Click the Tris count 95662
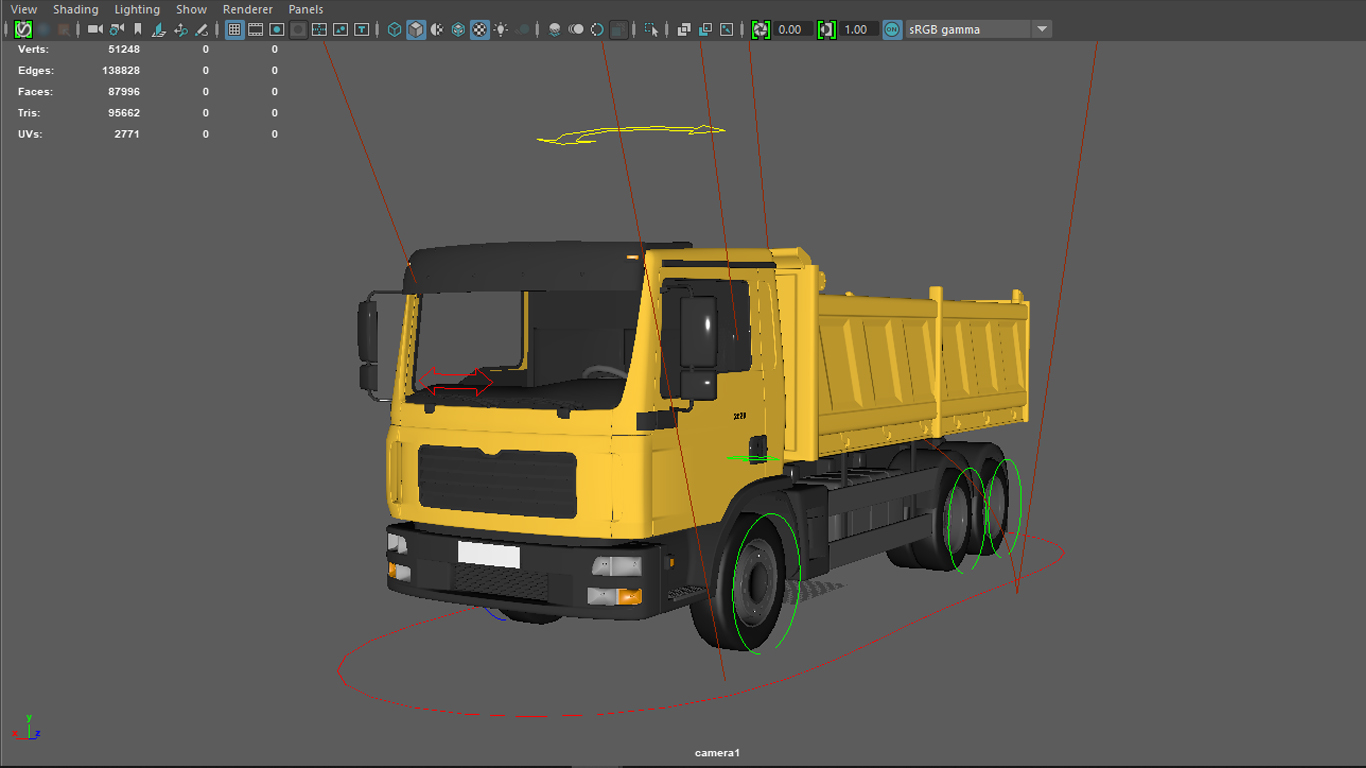 (124, 113)
